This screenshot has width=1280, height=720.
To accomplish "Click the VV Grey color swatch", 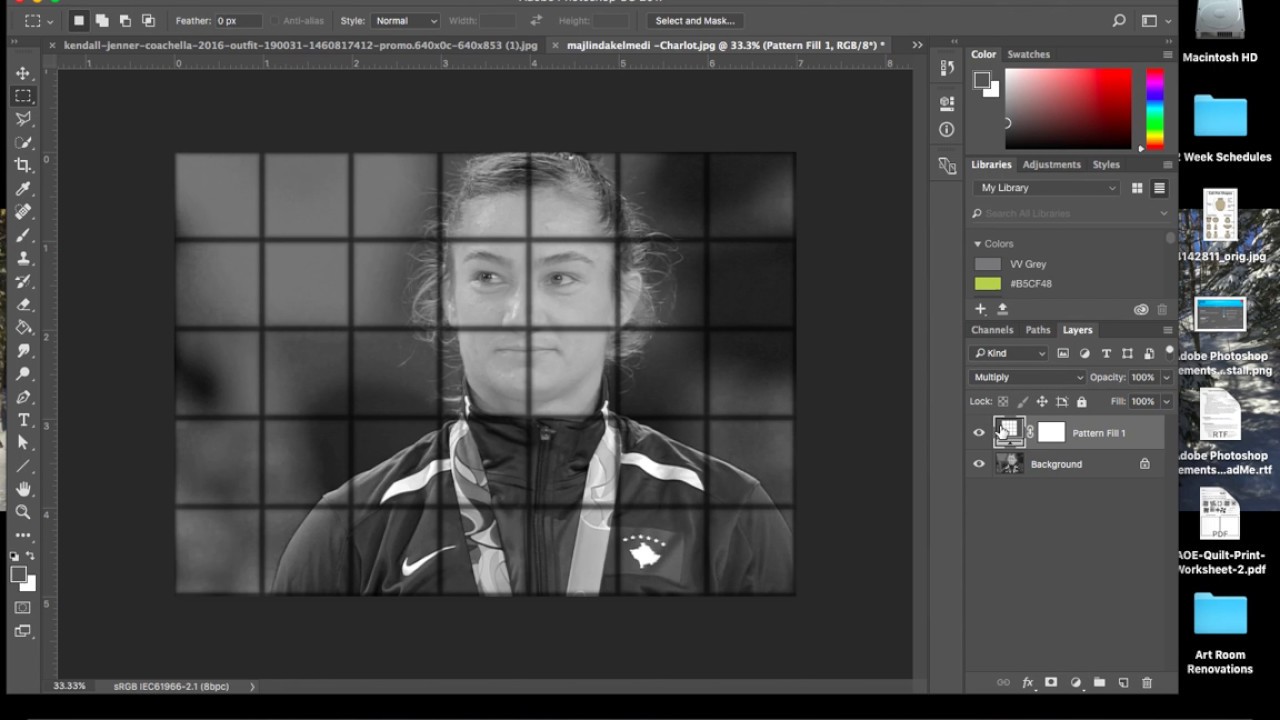I will pyautogui.click(x=988, y=264).
